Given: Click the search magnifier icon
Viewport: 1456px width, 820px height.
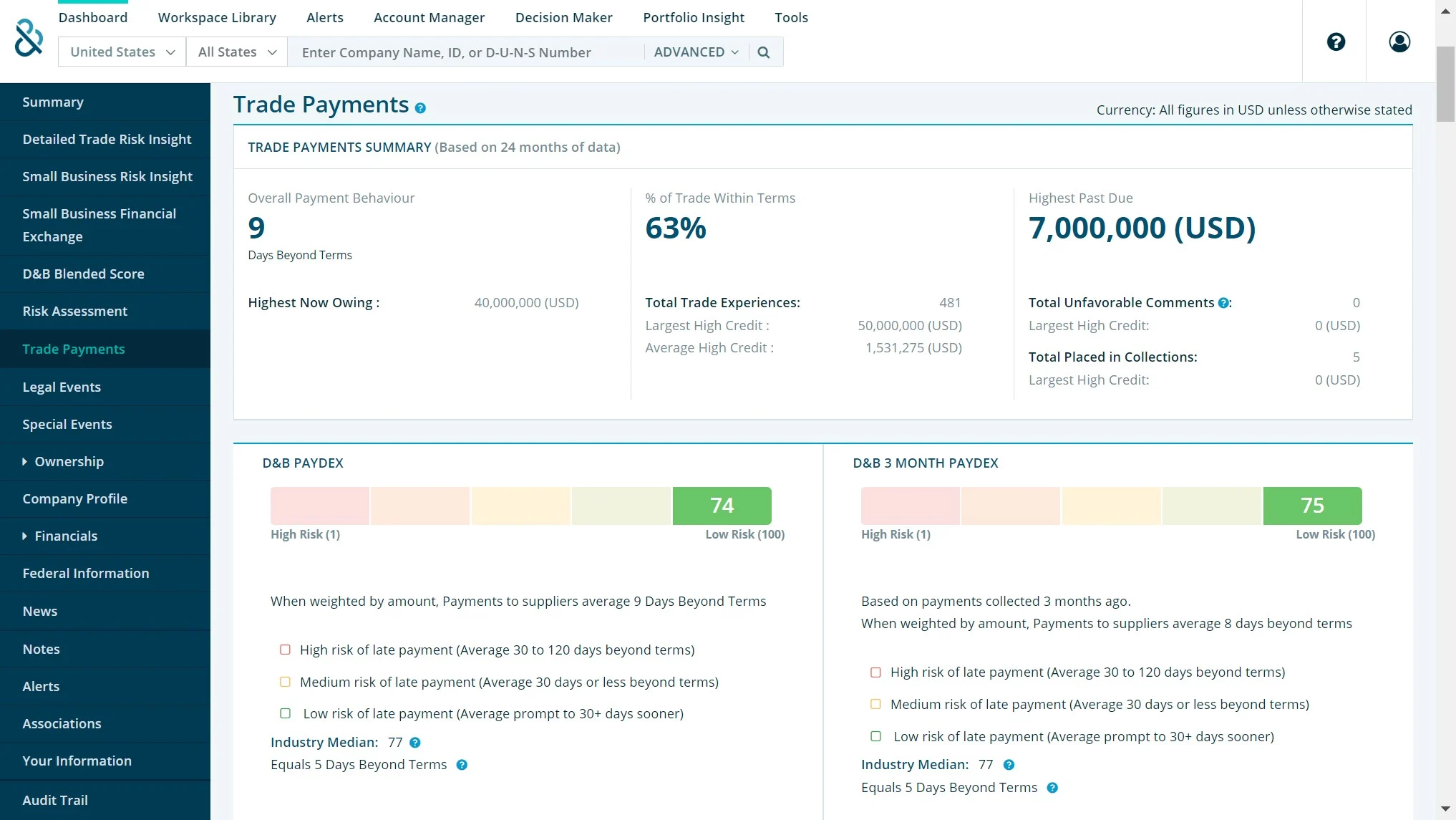Looking at the screenshot, I should 764,52.
